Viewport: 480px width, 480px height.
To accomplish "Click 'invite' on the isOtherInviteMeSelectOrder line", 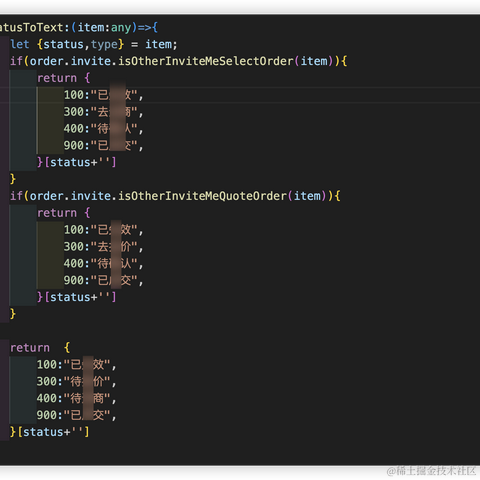I will pyautogui.click(x=91, y=61).
